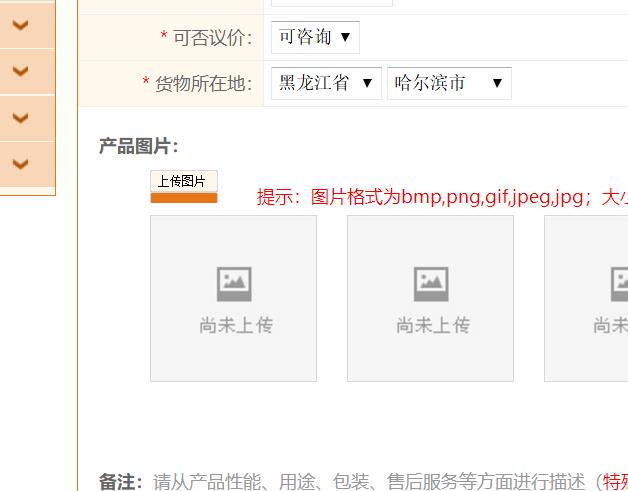Click 尚未上传 text in the third image slot

[x=610, y=325]
